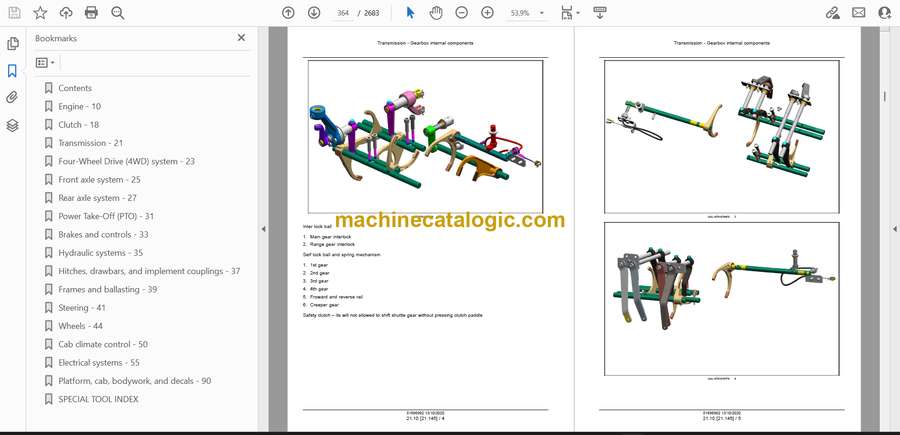
Task: Open Four-Wheel Drive (4WD) system - 23
Action: coord(126,161)
